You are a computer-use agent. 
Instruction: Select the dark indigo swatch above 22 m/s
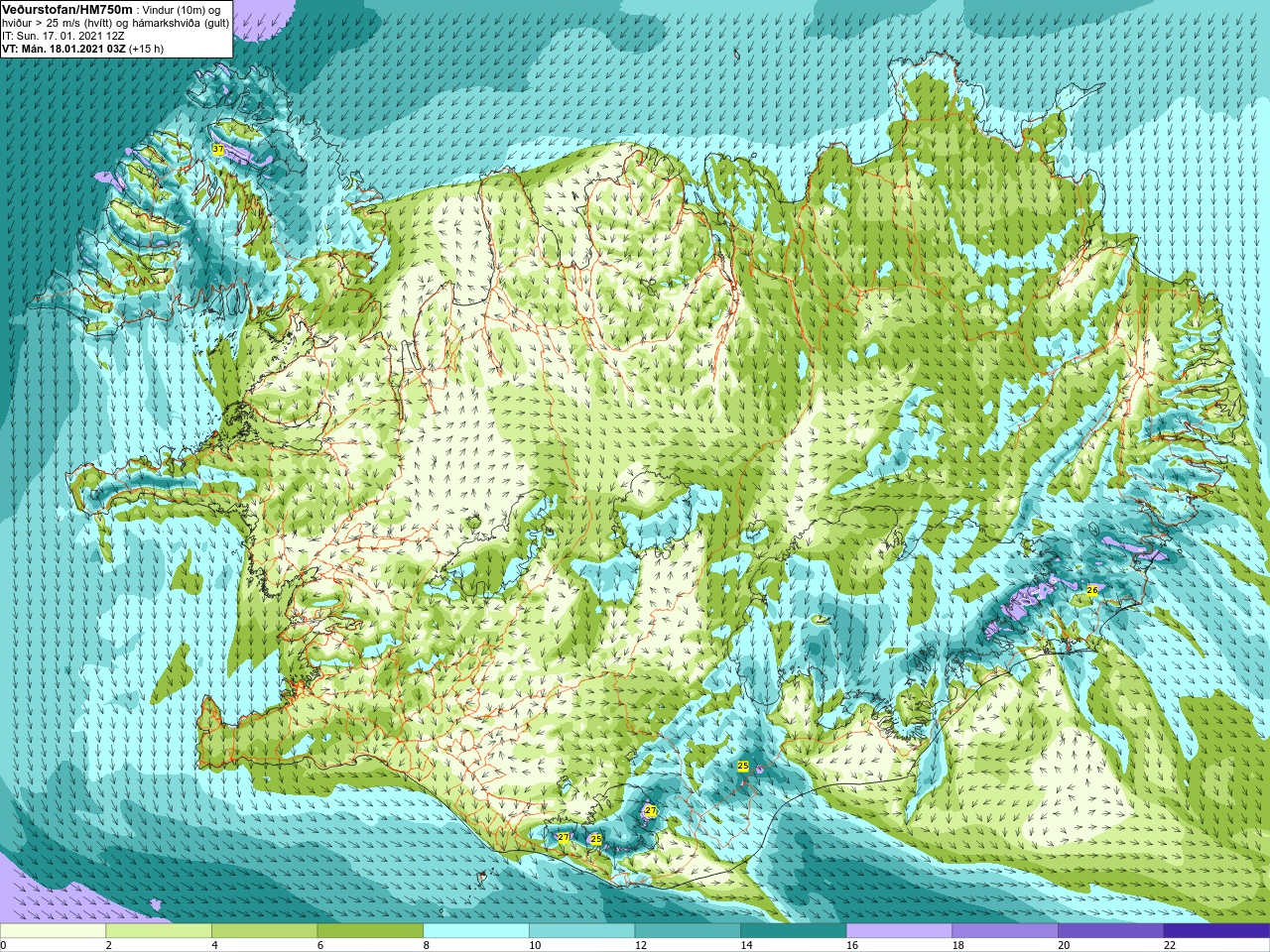(1216, 930)
